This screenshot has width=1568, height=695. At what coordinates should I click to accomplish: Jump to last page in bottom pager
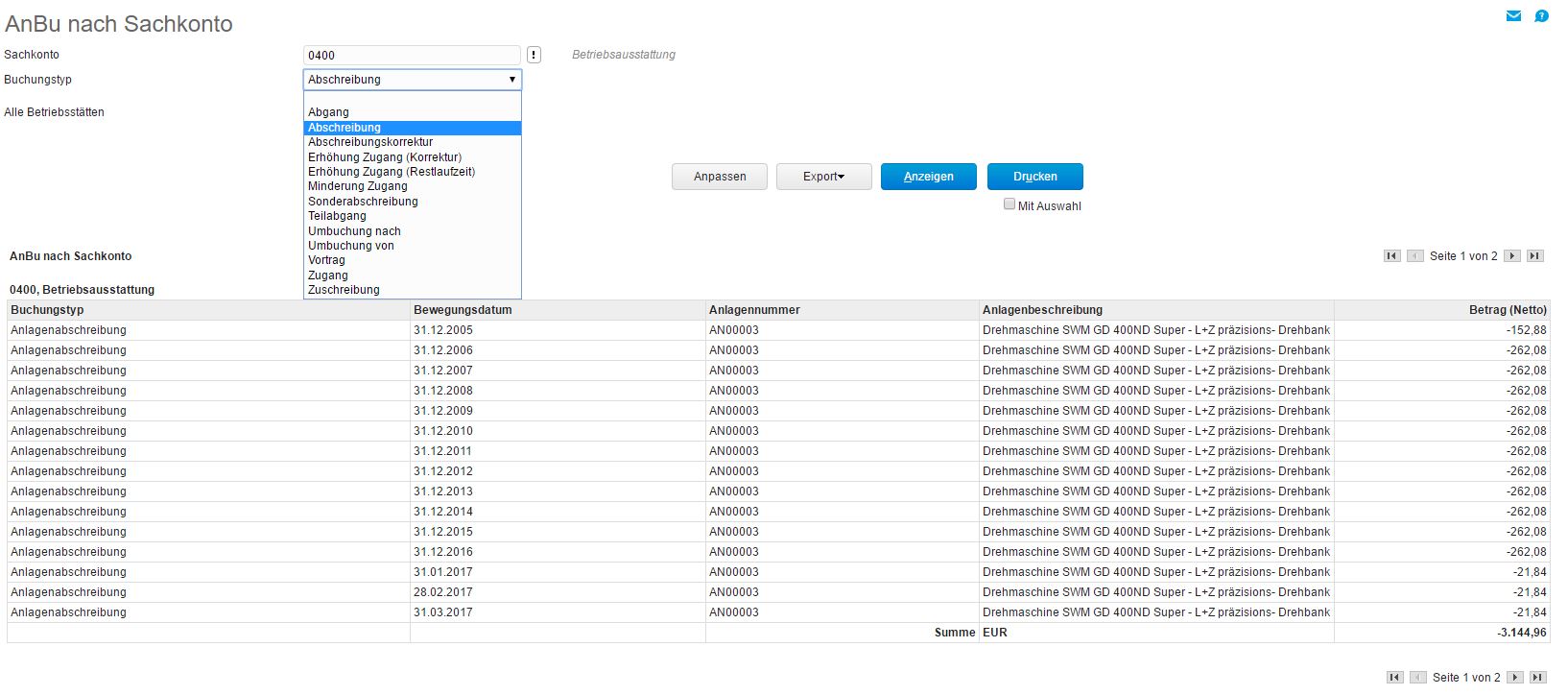(x=1537, y=678)
